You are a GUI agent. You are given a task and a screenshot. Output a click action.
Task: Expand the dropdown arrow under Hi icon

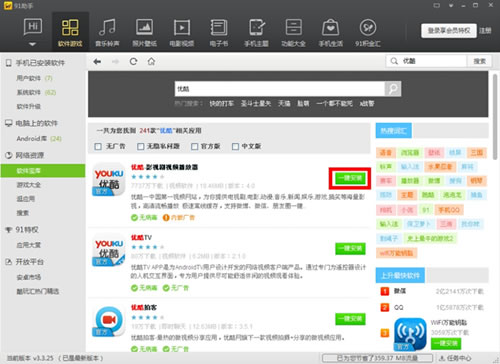pos(32,44)
